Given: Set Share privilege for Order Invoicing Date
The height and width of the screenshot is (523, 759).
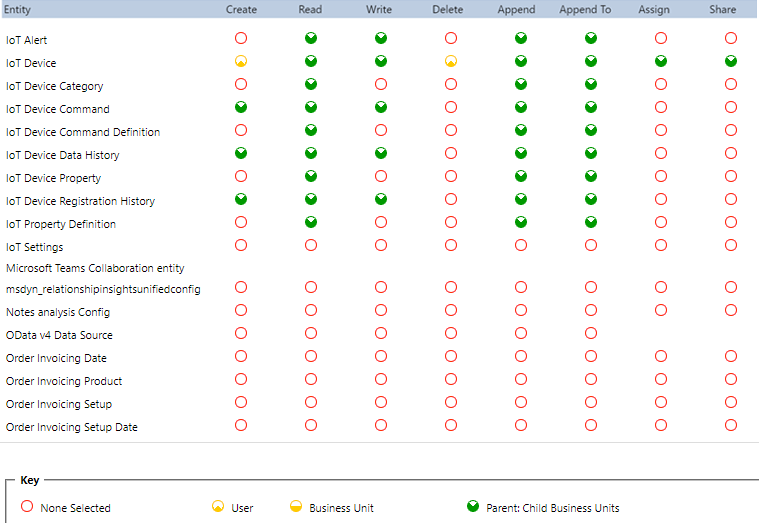Looking at the screenshot, I should click(x=731, y=356).
